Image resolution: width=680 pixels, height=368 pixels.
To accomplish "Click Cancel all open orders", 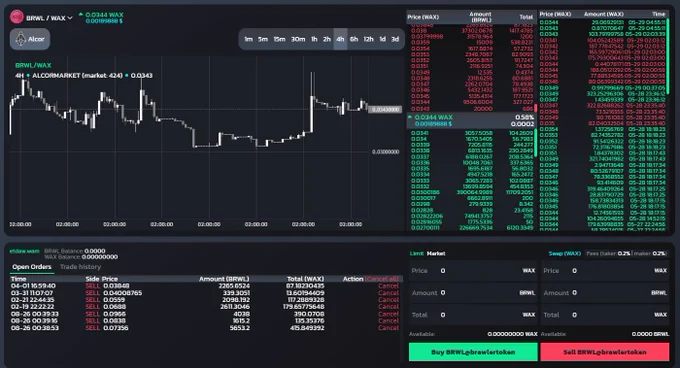I will click(382, 279).
